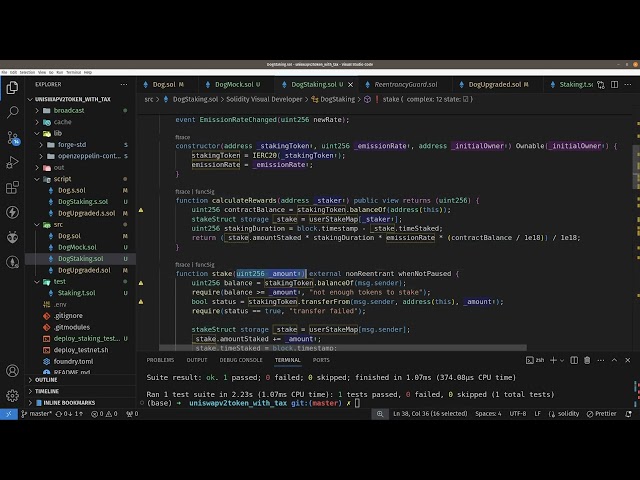The height and width of the screenshot is (480, 640).
Task: Click the zoom magnifier in status bar
Action: (380, 414)
